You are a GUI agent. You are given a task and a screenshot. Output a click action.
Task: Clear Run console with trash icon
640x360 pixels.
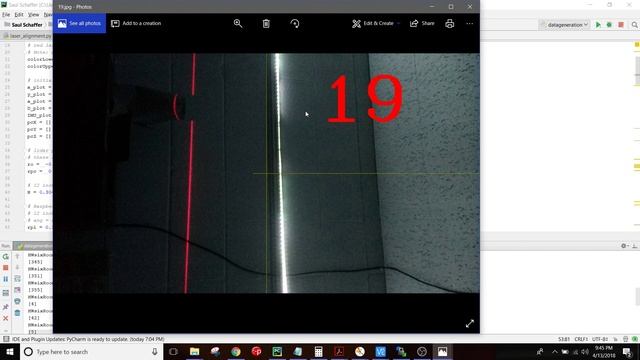coord(17,313)
